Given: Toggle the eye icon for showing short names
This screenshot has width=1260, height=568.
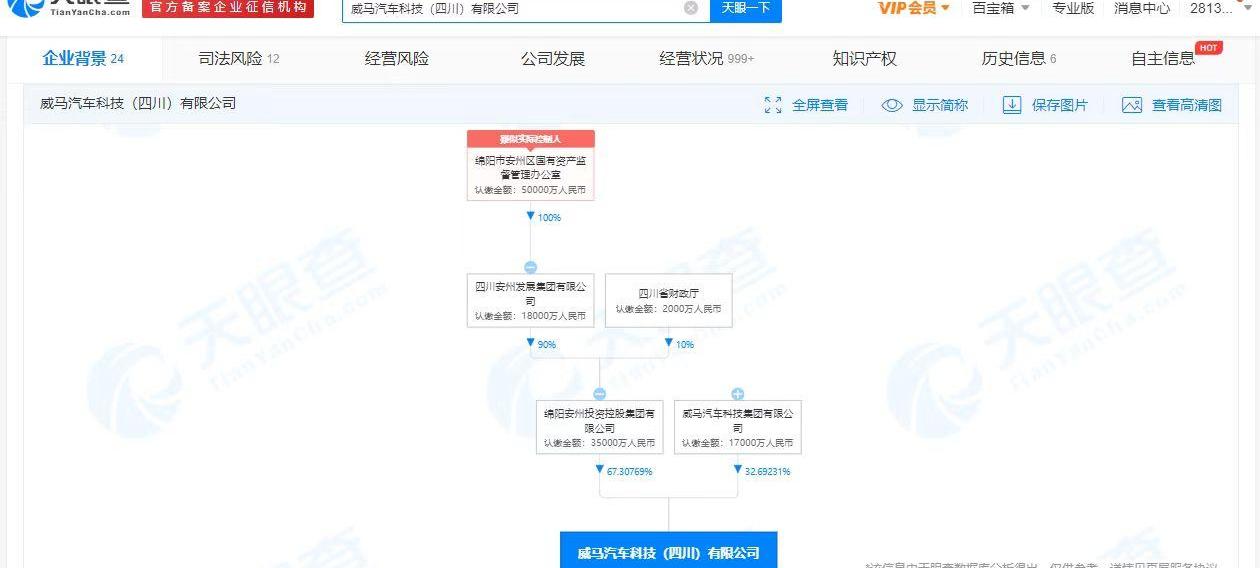Looking at the screenshot, I should 892,105.
